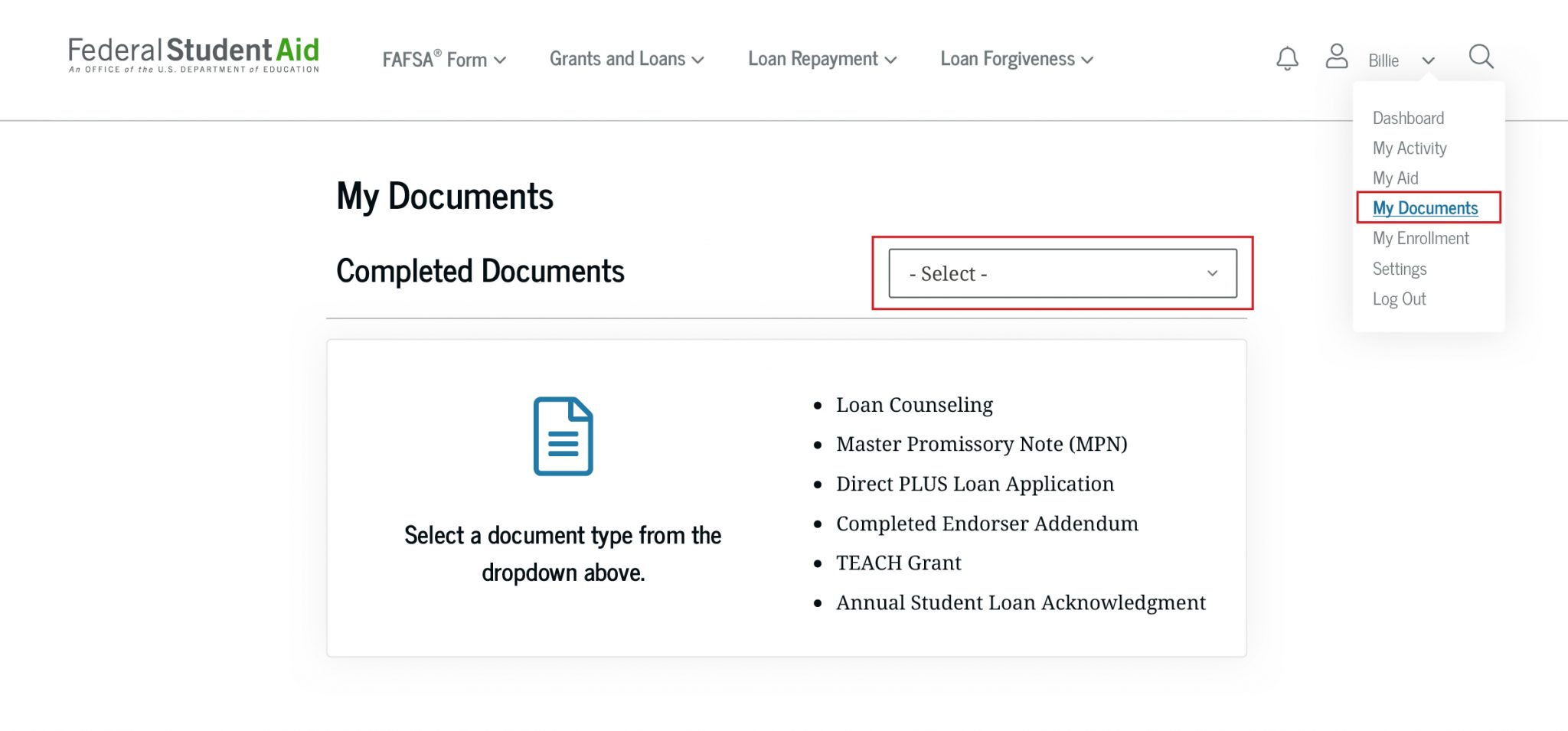Expand the Loan Forgiveness menu
Image resolution: width=1568 pixels, height=731 pixels.
[1017, 59]
